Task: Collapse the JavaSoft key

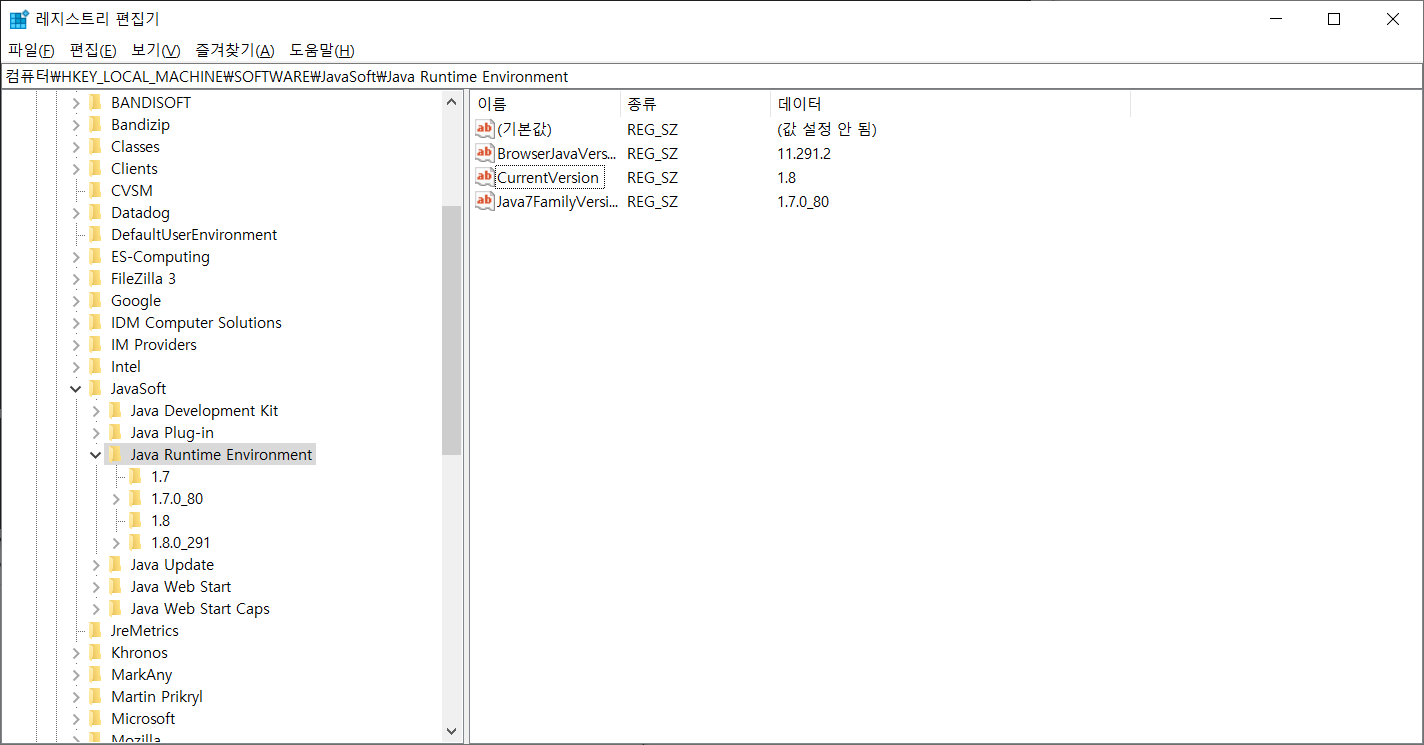Action: coord(76,388)
